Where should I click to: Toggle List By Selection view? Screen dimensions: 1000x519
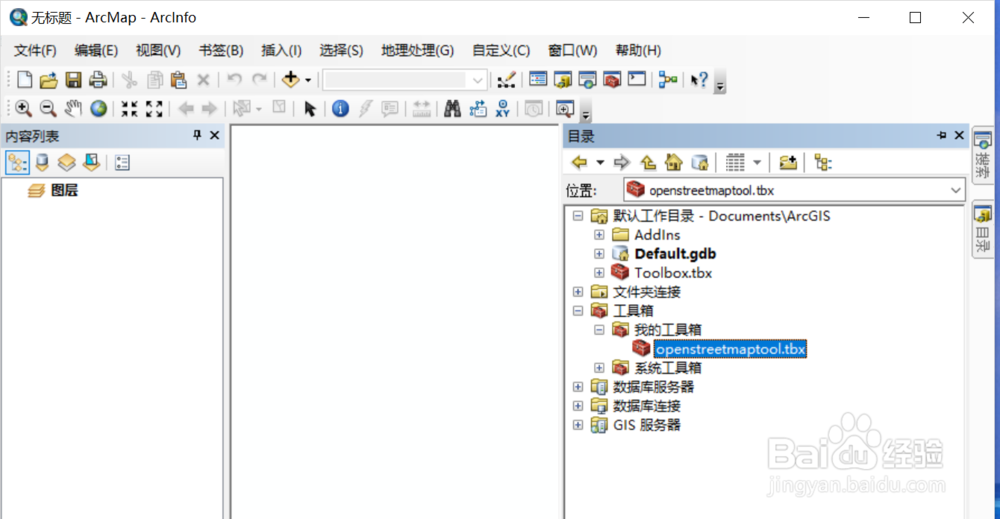click(91, 163)
